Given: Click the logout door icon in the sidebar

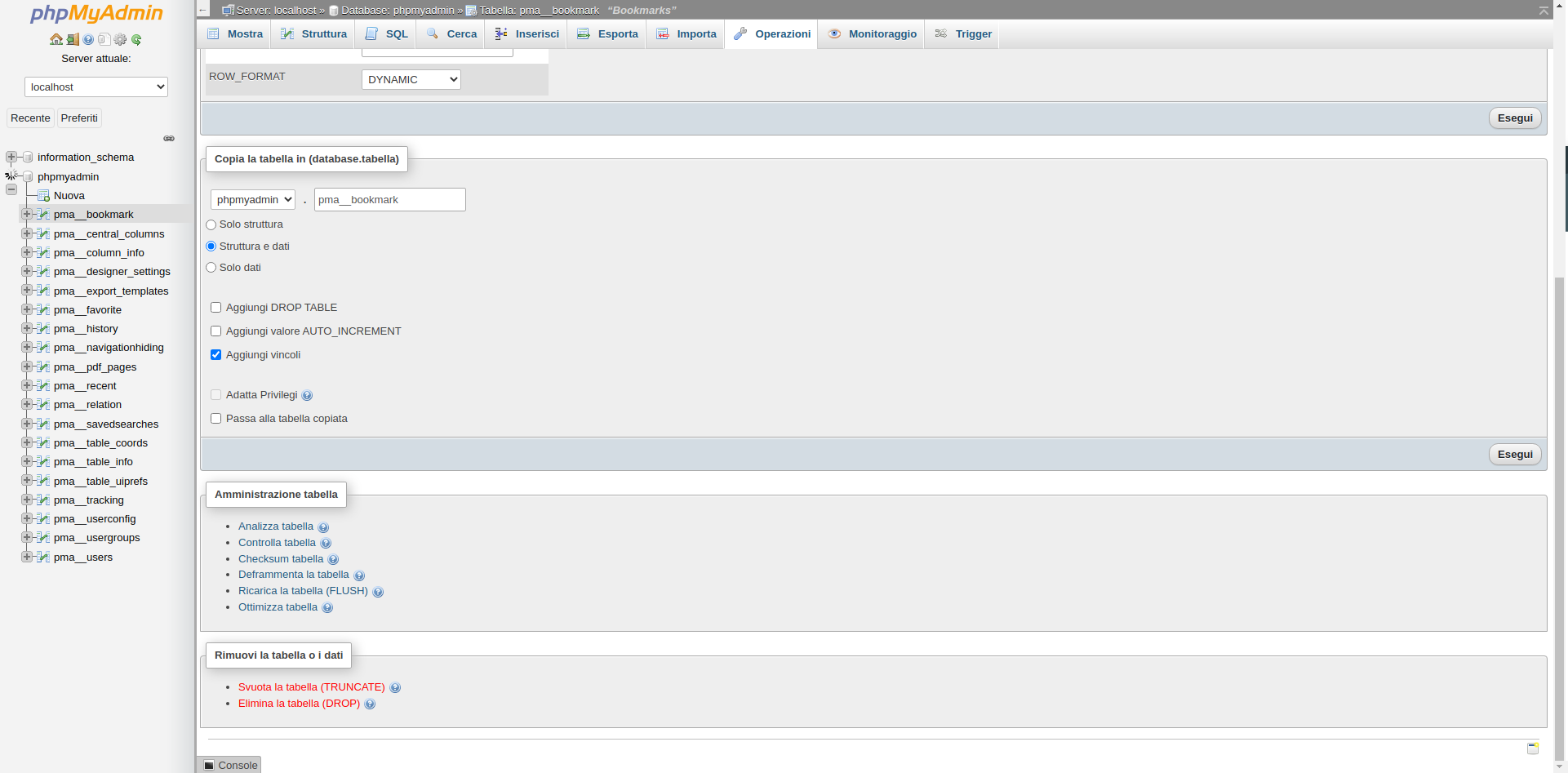Looking at the screenshot, I should pyautogui.click(x=73, y=39).
